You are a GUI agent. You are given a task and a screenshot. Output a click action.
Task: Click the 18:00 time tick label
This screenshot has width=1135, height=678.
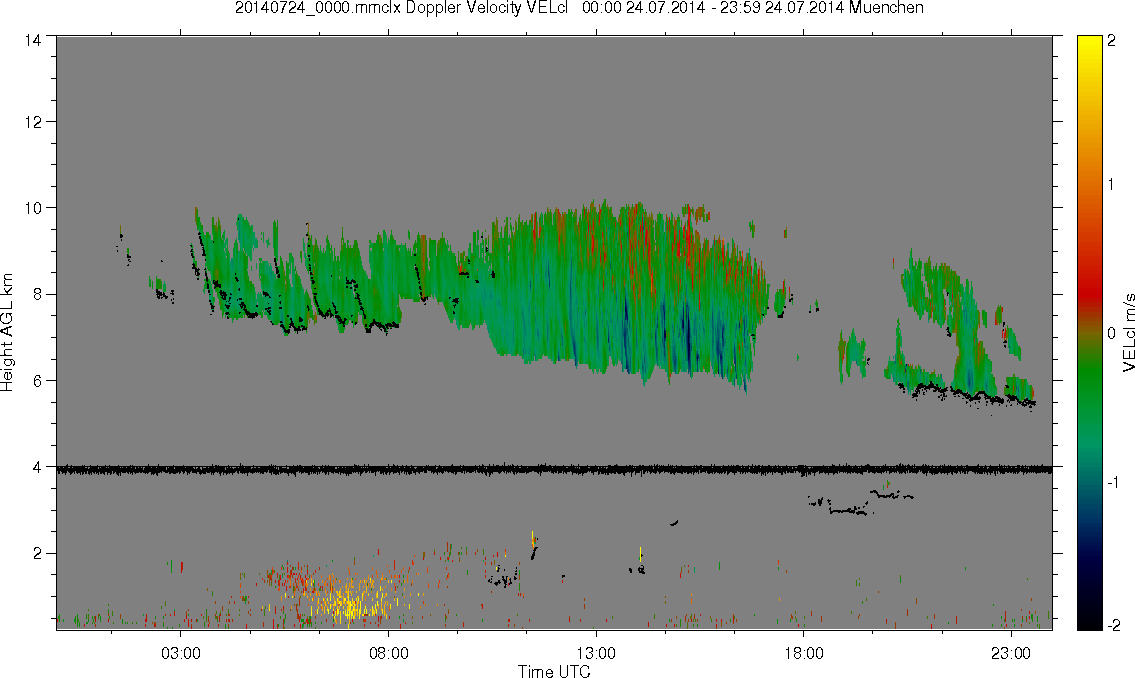point(803,653)
